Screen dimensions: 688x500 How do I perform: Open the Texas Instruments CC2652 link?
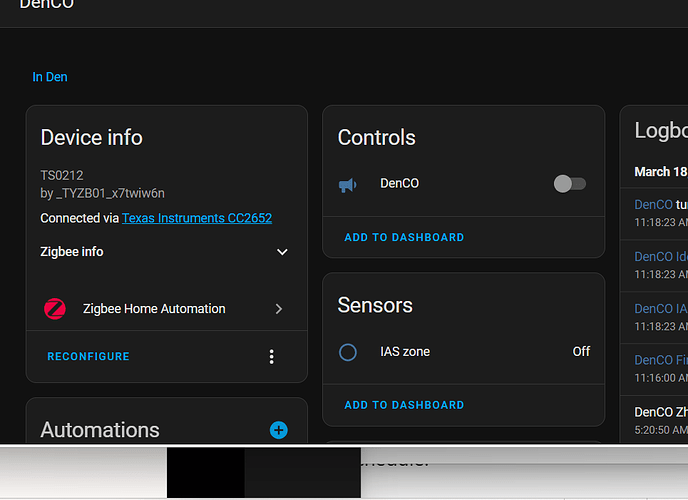pos(197,218)
